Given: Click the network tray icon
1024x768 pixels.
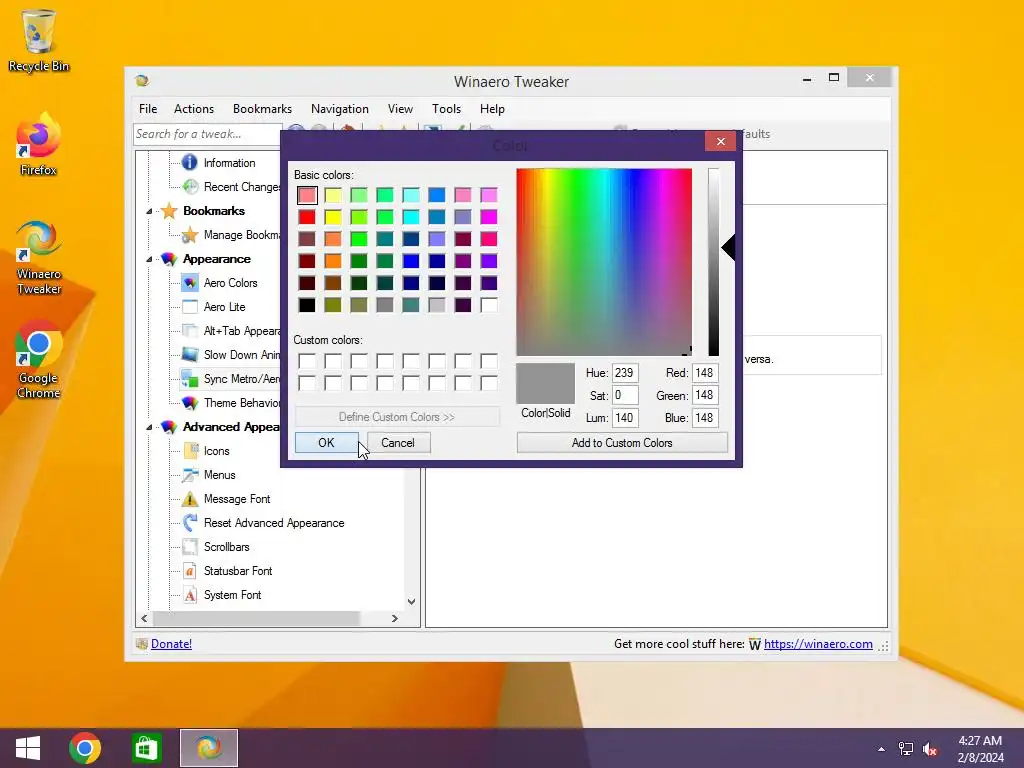Looking at the screenshot, I should (906, 749).
